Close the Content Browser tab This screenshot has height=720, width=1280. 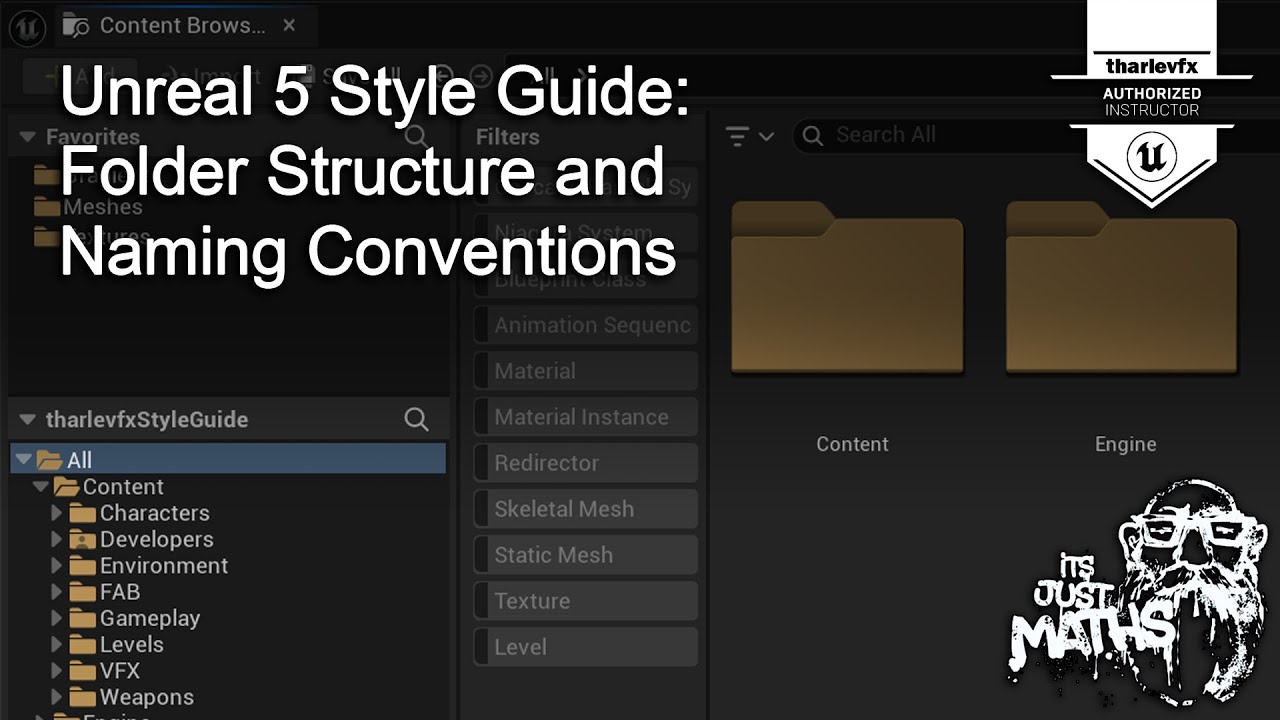tap(289, 25)
